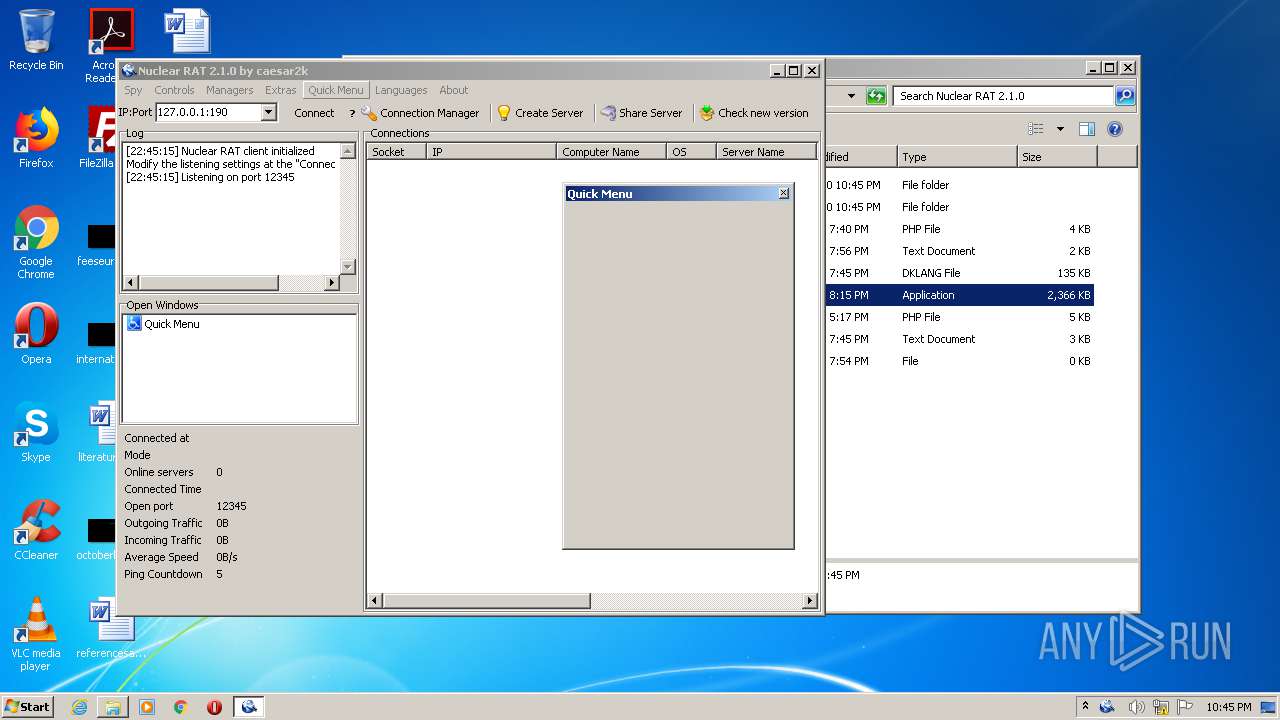Click the question mark help button
The height and width of the screenshot is (720, 1280).
(x=352, y=113)
